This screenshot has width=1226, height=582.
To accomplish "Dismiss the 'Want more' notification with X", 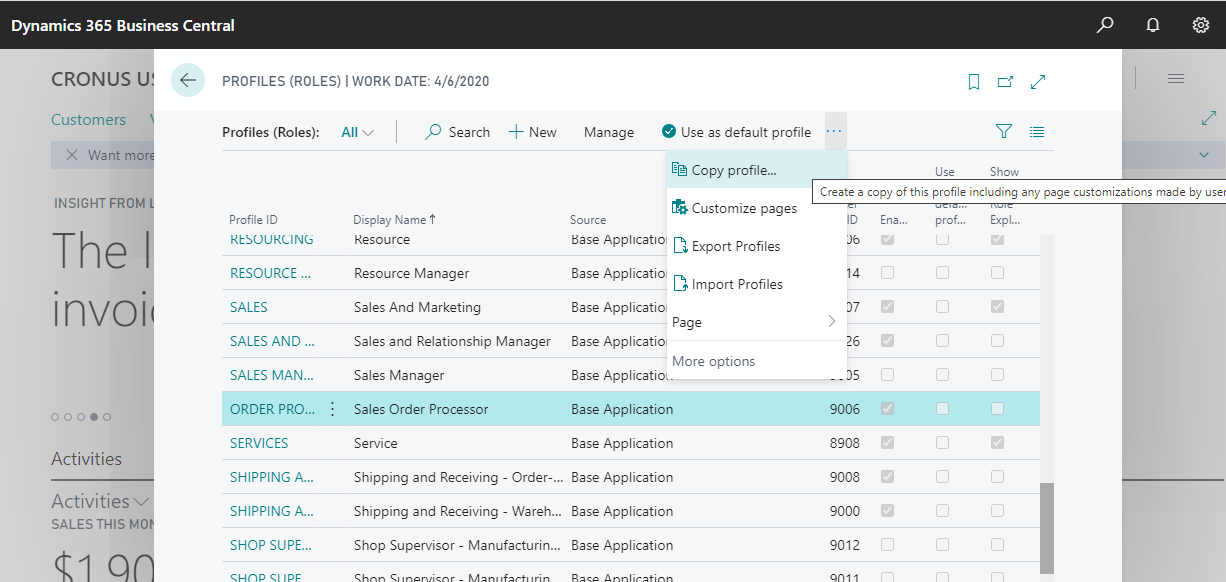I will tap(72, 155).
